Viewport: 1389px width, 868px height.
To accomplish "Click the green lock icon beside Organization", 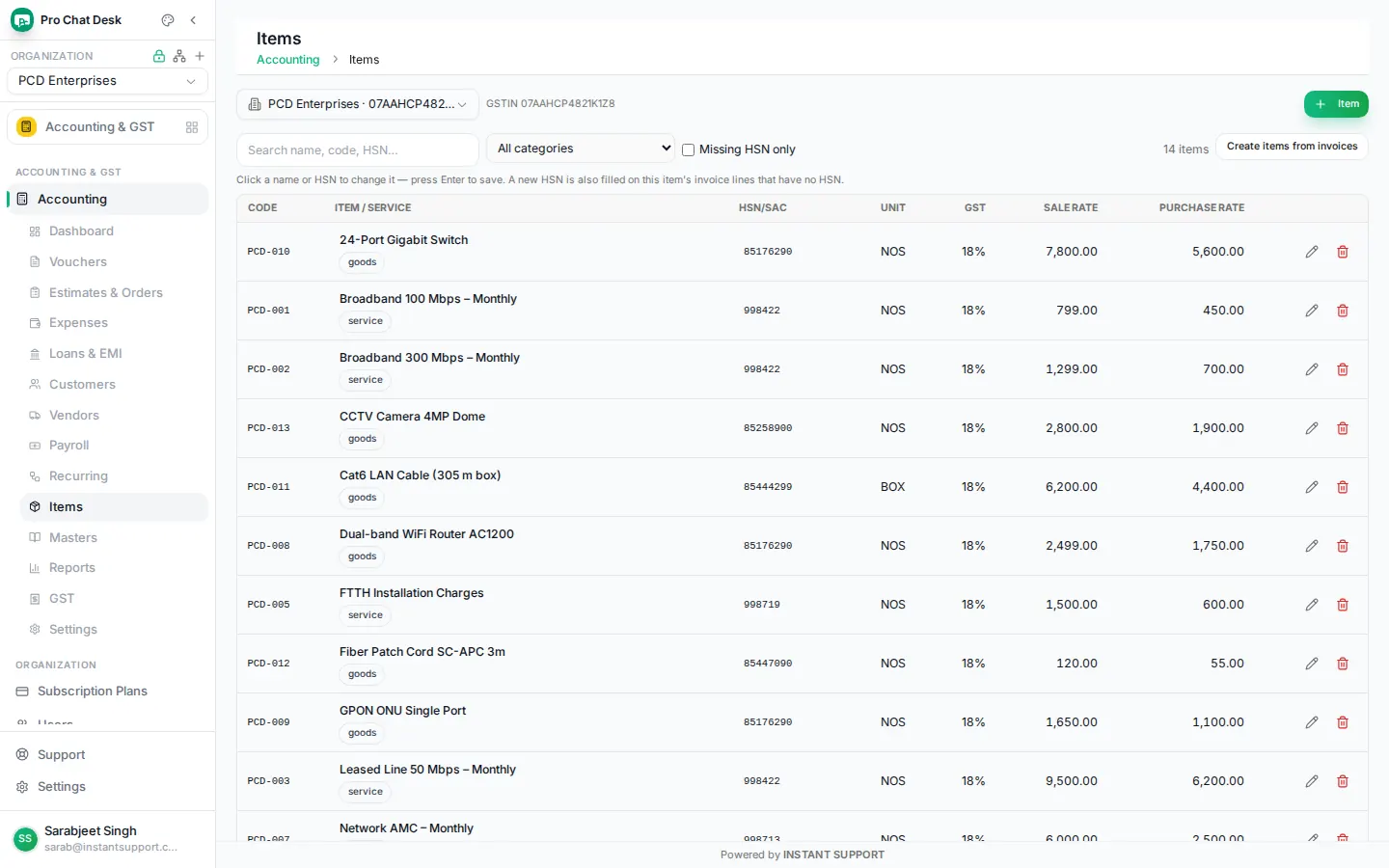I will [159, 56].
